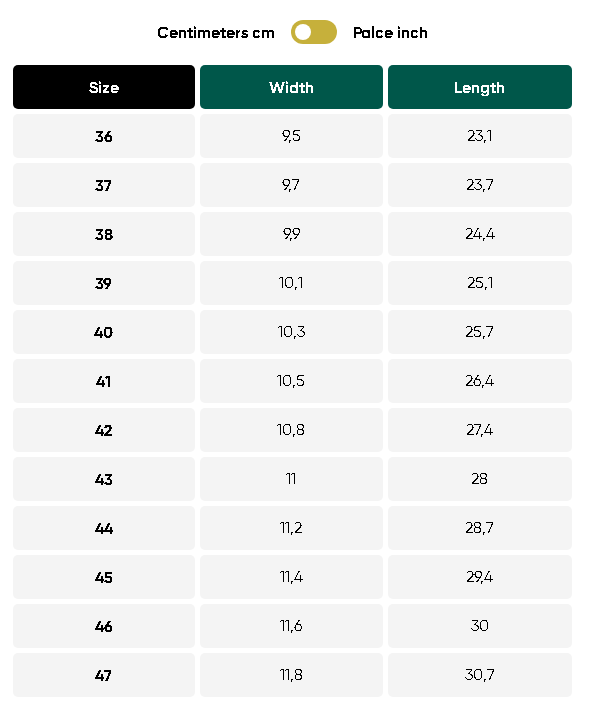Click the width value 11,6
Screen dimensions: 599x706
pyautogui.click(x=291, y=626)
